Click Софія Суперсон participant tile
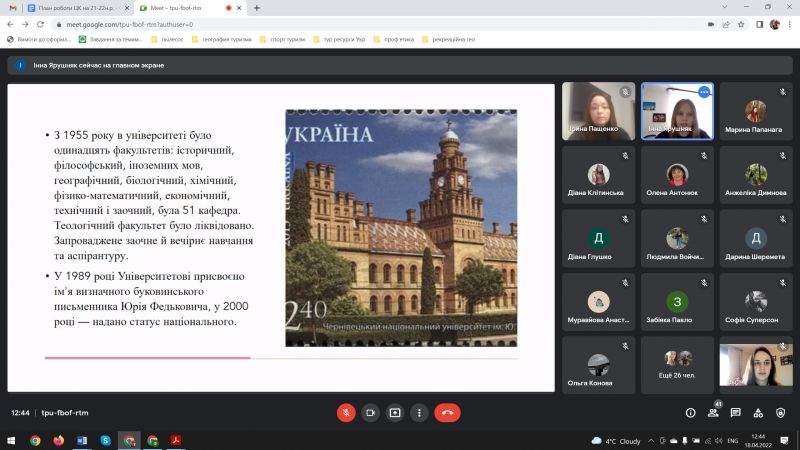The width and height of the screenshot is (800, 450). pos(756,302)
